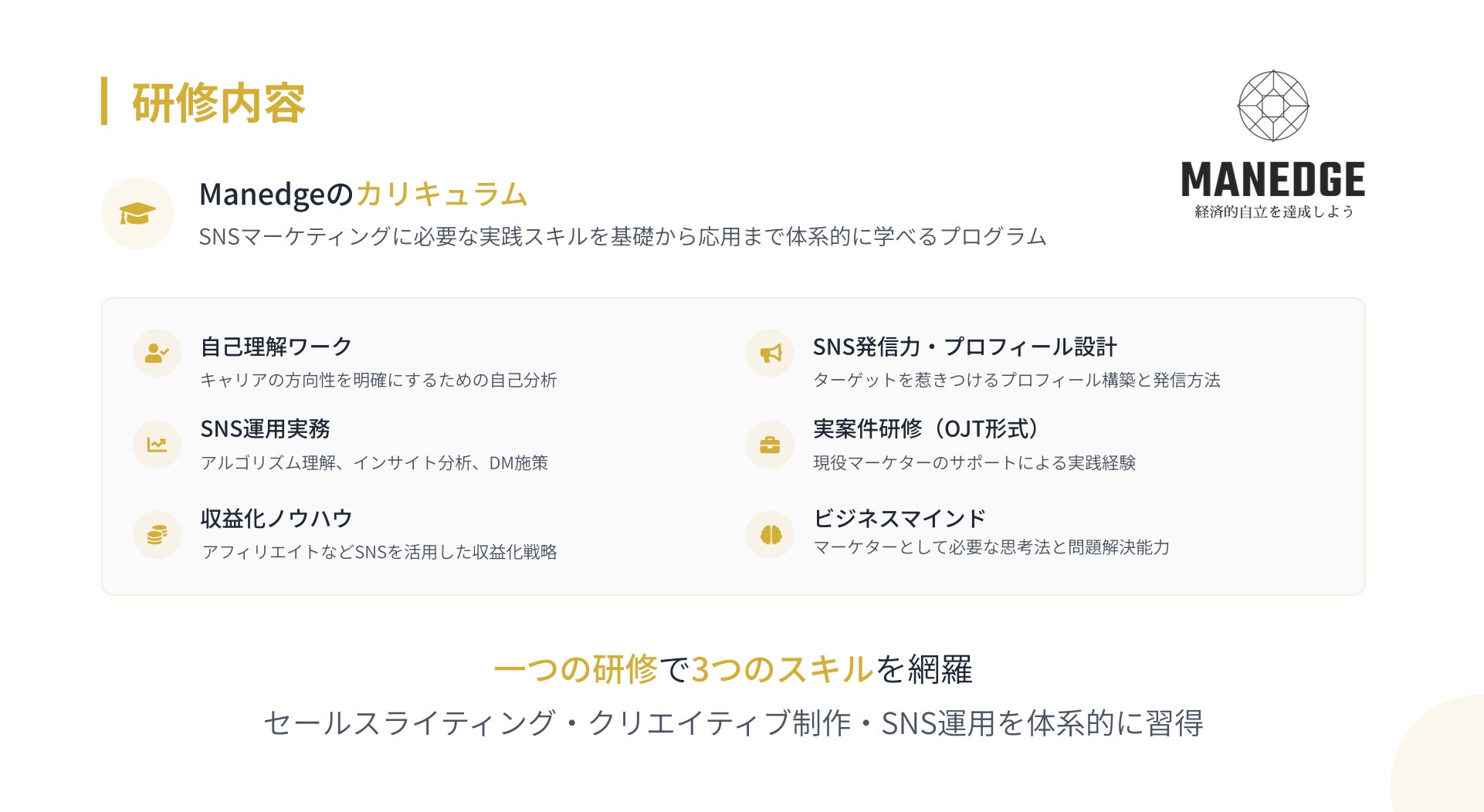Screen dimensions: 1484x812
Task: Click the megaphone icon beside SNS発信力
Action: (x=770, y=354)
